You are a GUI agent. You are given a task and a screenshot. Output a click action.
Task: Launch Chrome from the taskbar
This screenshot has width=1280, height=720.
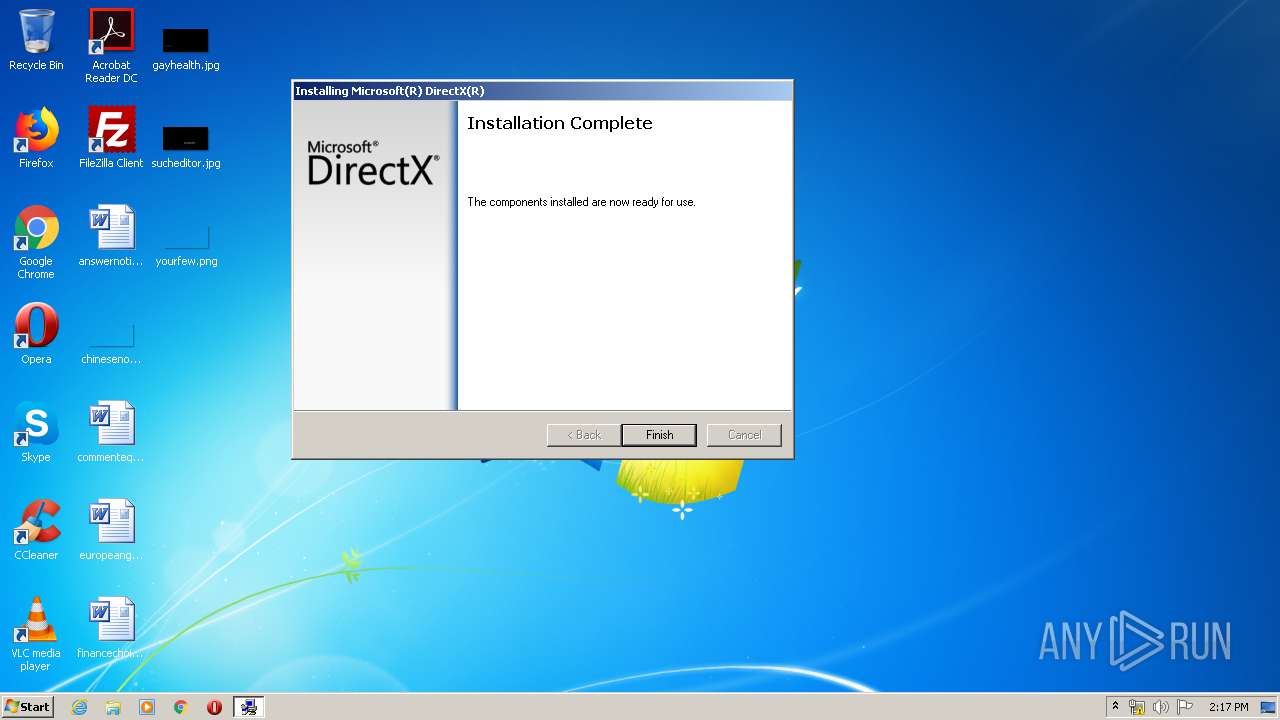[x=181, y=707]
